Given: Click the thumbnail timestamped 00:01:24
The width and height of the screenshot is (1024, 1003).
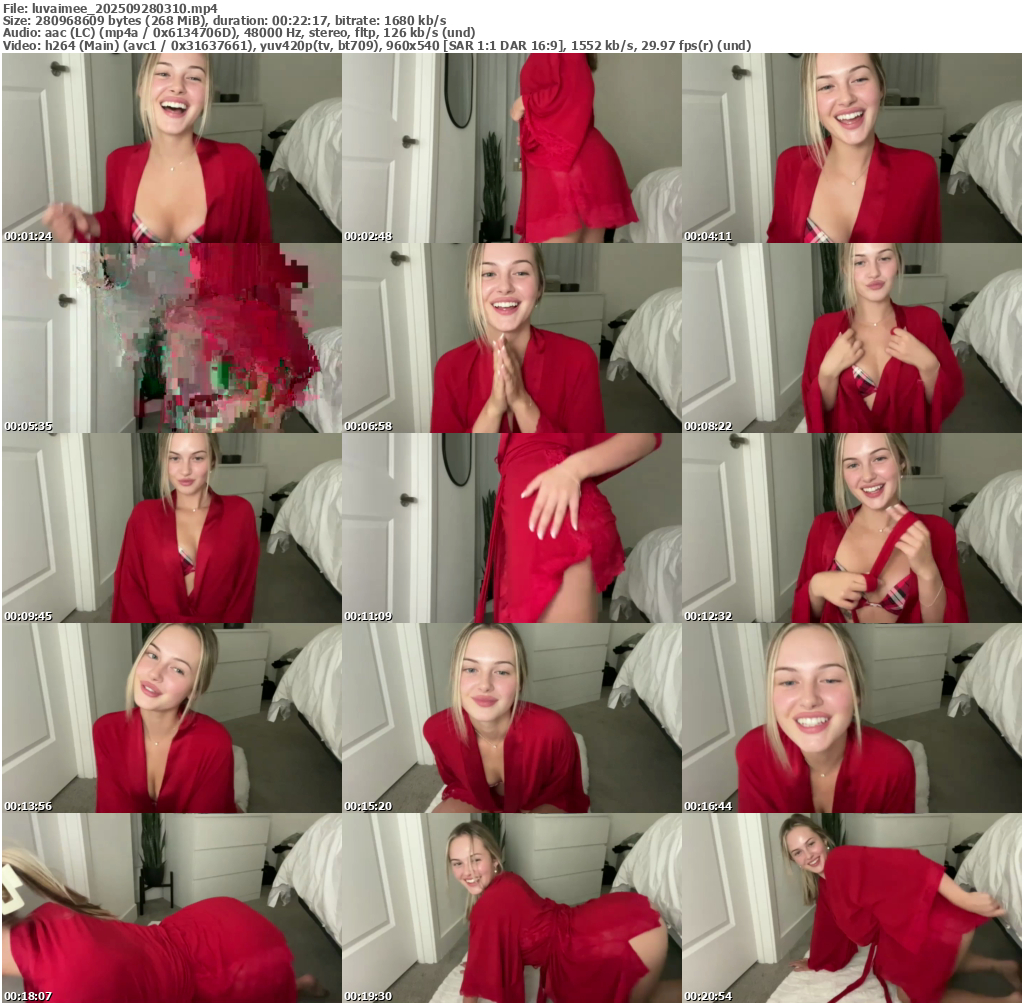Looking at the screenshot, I should 171,148.
